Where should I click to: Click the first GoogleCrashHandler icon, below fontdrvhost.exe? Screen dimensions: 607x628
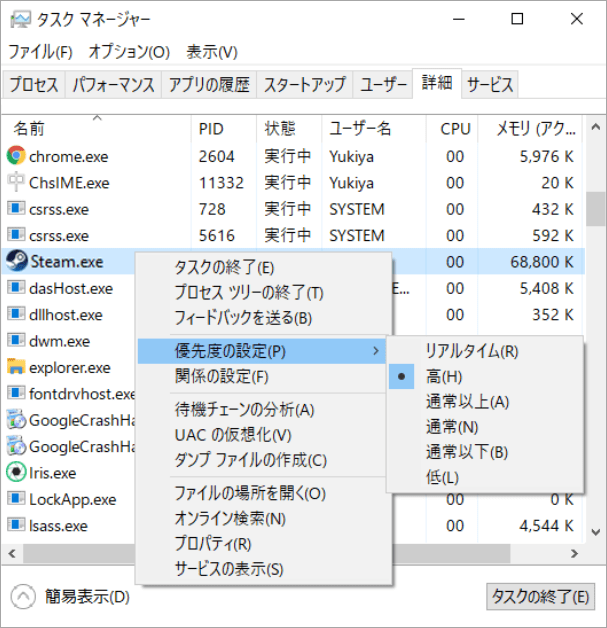[16, 419]
